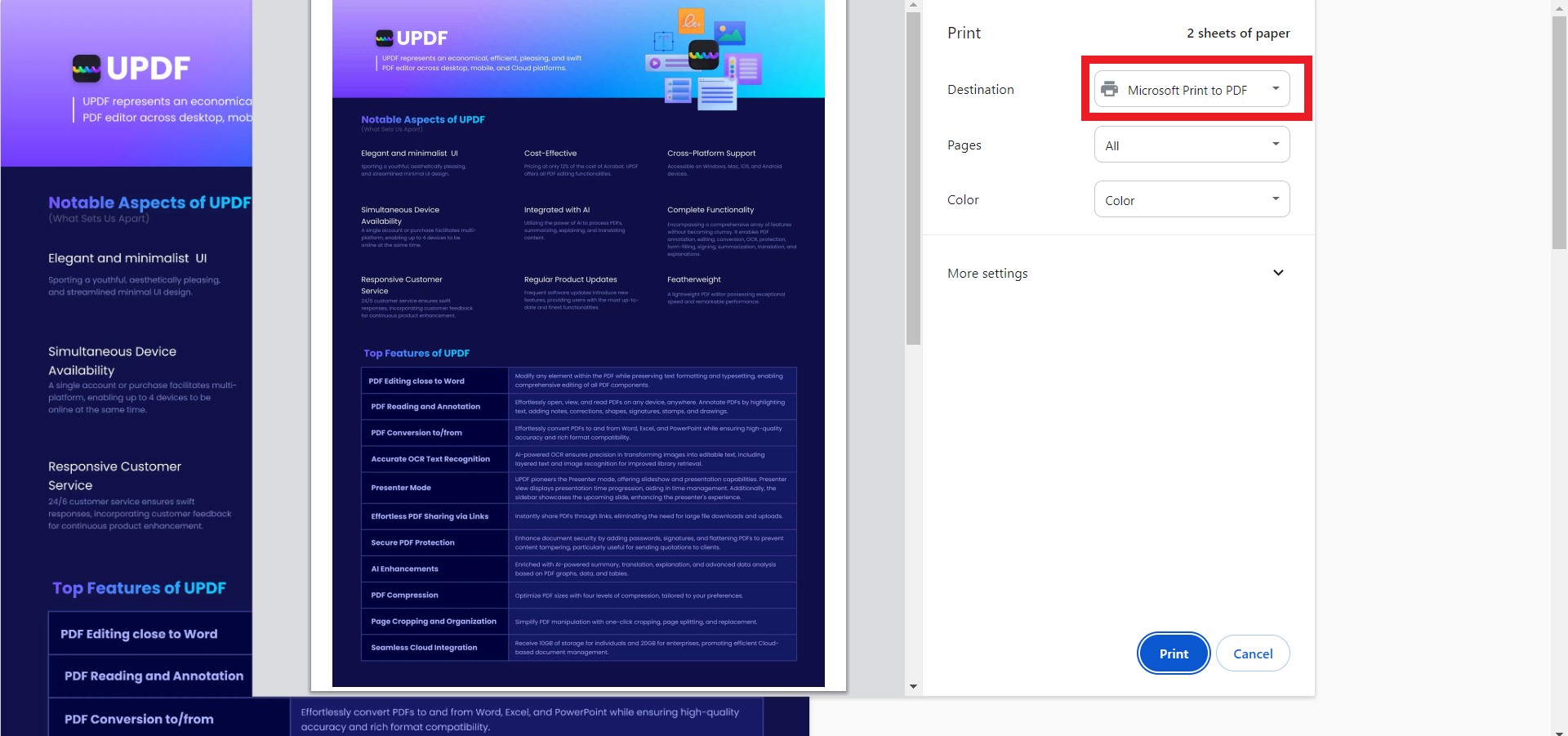Viewport: 1568px width, 736px height.
Task: Click the 'Top Features of UPDF' sidebar heading
Action: pos(140,587)
